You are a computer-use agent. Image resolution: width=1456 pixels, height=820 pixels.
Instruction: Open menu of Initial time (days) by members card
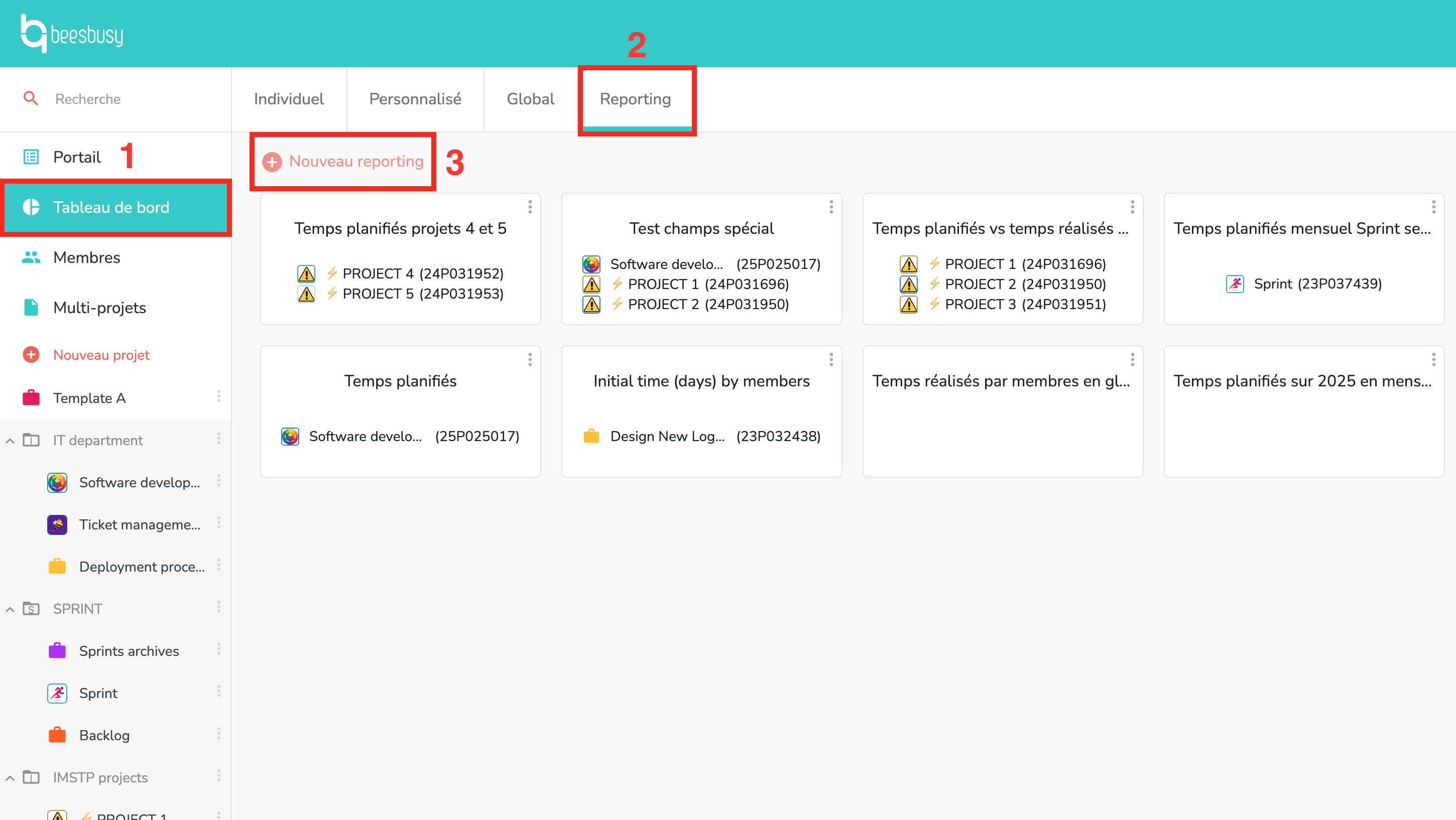[x=831, y=359]
